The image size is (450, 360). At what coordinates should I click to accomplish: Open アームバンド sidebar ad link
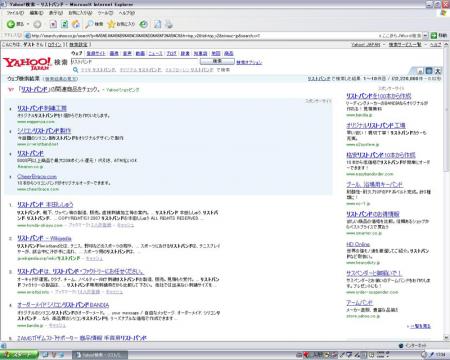pyautogui.click(x=359, y=303)
